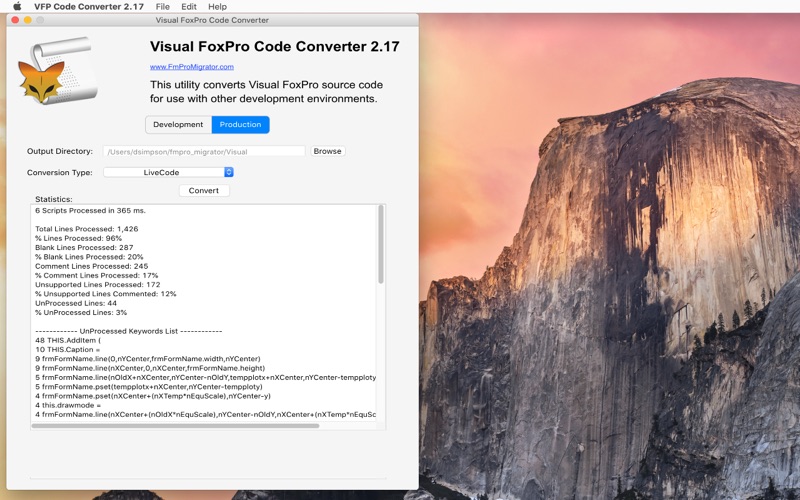
Task: Switch to Production mode
Action: click(x=240, y=124)
